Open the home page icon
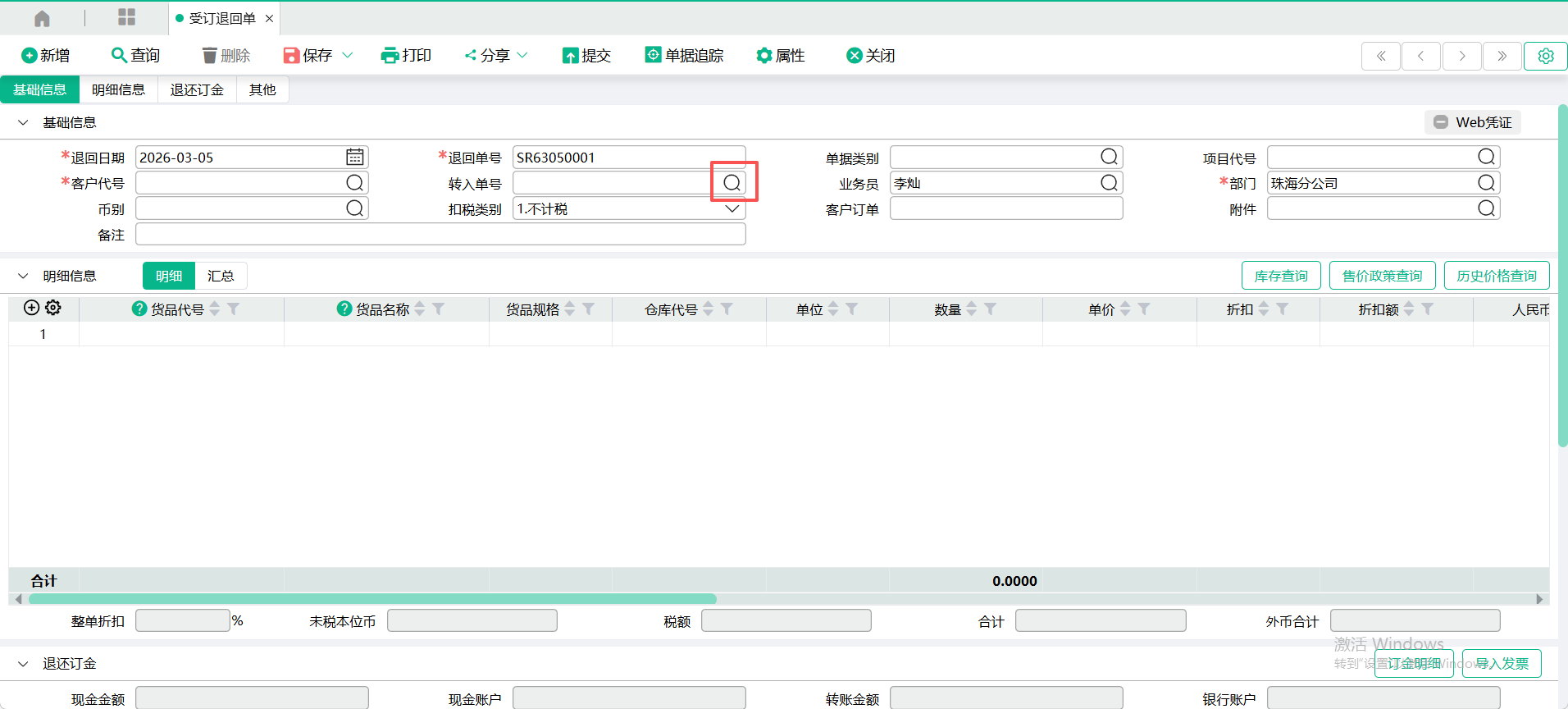The image size is (1568, 709). [42, 18]
